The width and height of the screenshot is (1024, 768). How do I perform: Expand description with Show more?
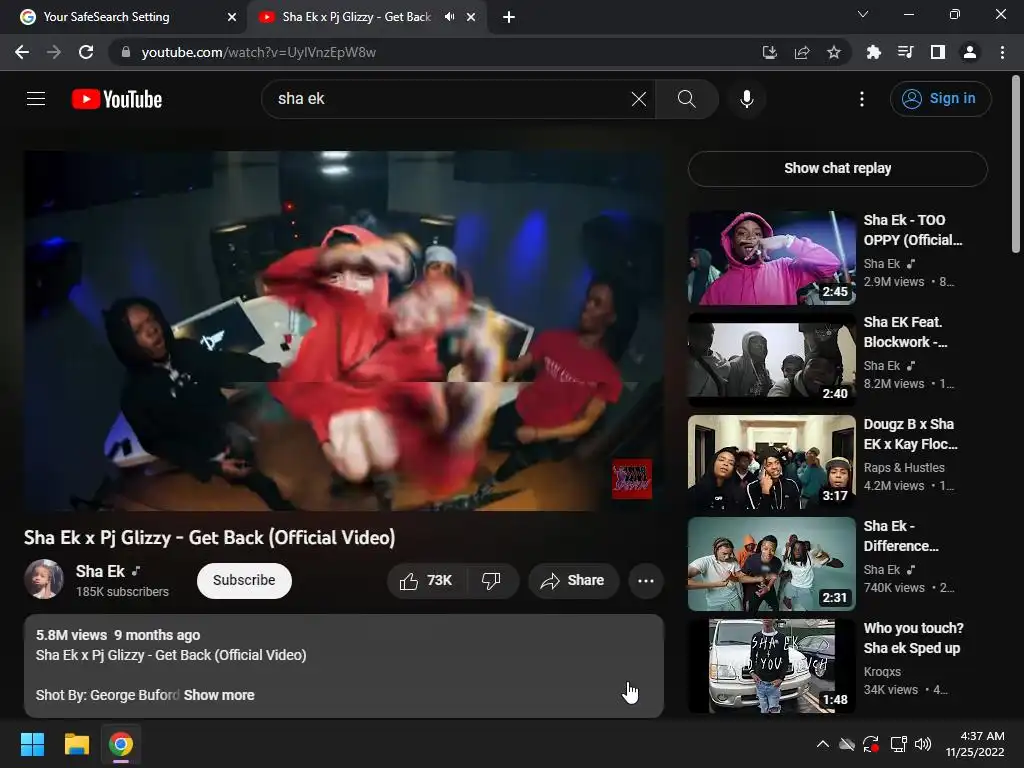[219, 696]
